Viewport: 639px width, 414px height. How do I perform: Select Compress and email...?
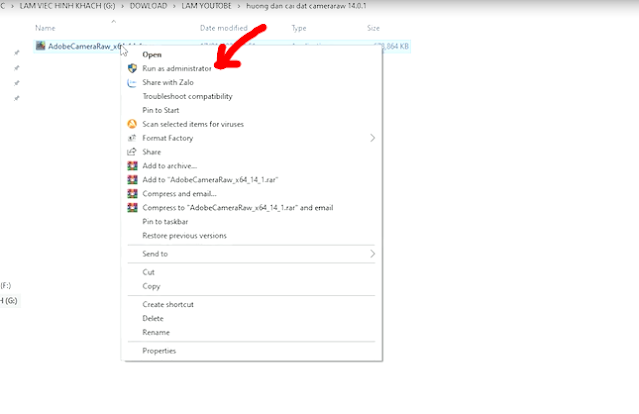(x=179, y=194)
